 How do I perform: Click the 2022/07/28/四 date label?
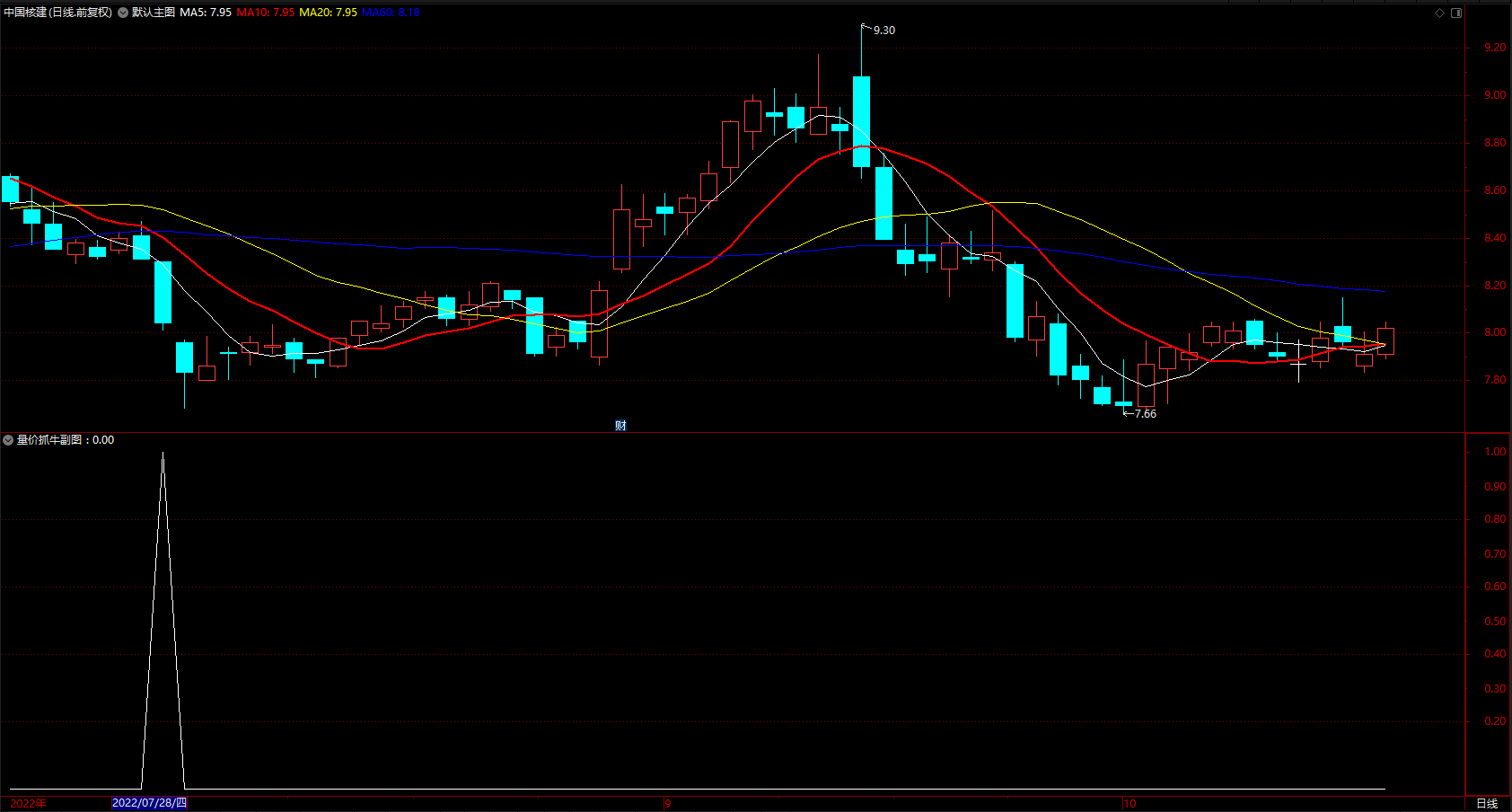point(149,803)
